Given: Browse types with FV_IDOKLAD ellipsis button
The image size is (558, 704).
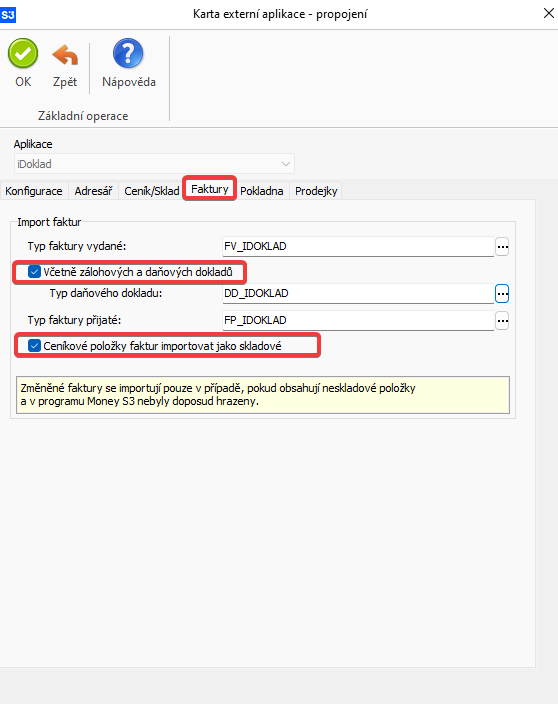Looking at the screenshot, I should click(x=502, y=246).
